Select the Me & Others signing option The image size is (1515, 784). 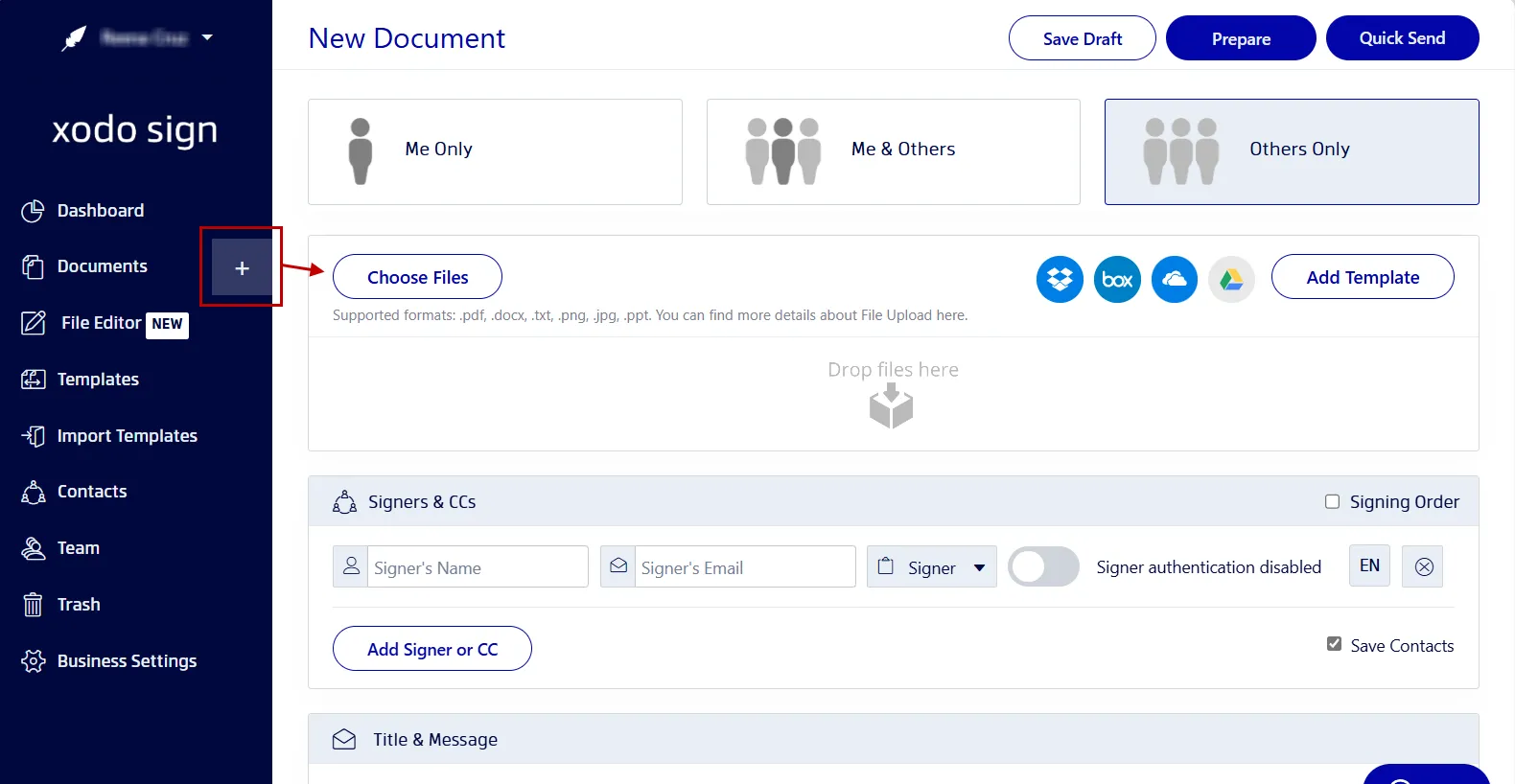tap(894, 151)
